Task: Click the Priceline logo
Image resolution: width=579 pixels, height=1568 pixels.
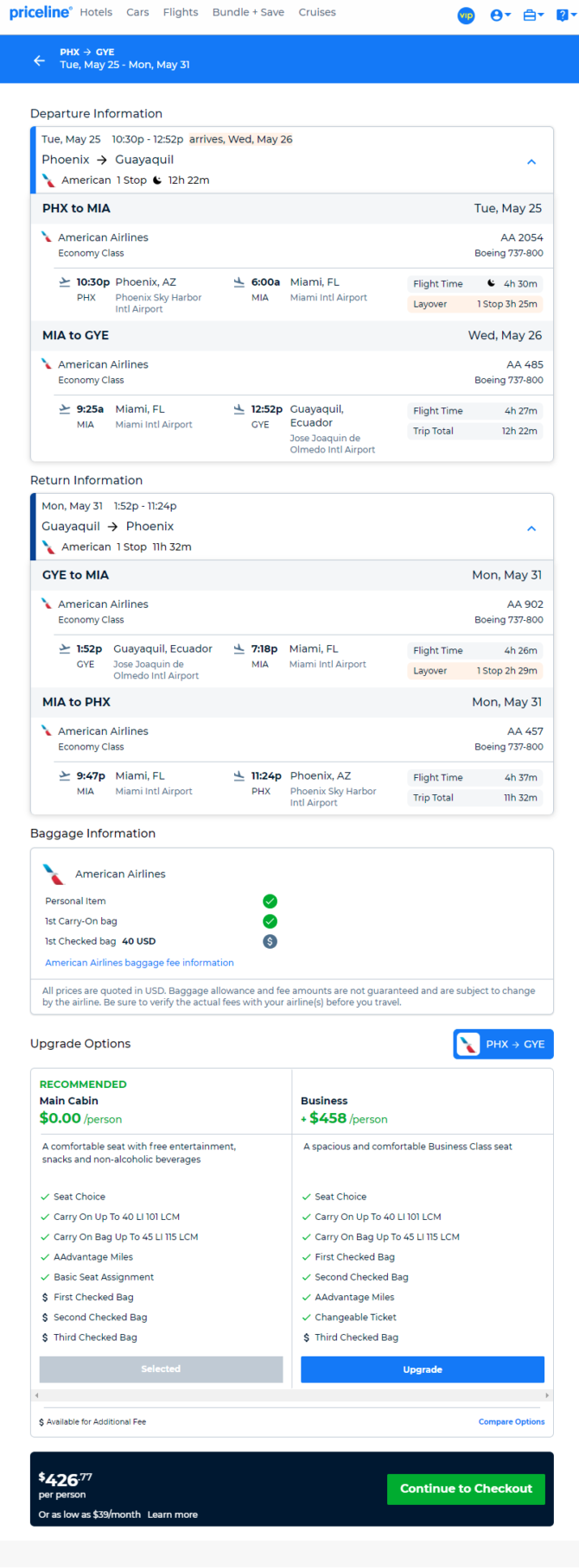Action: tap(41, 12)
